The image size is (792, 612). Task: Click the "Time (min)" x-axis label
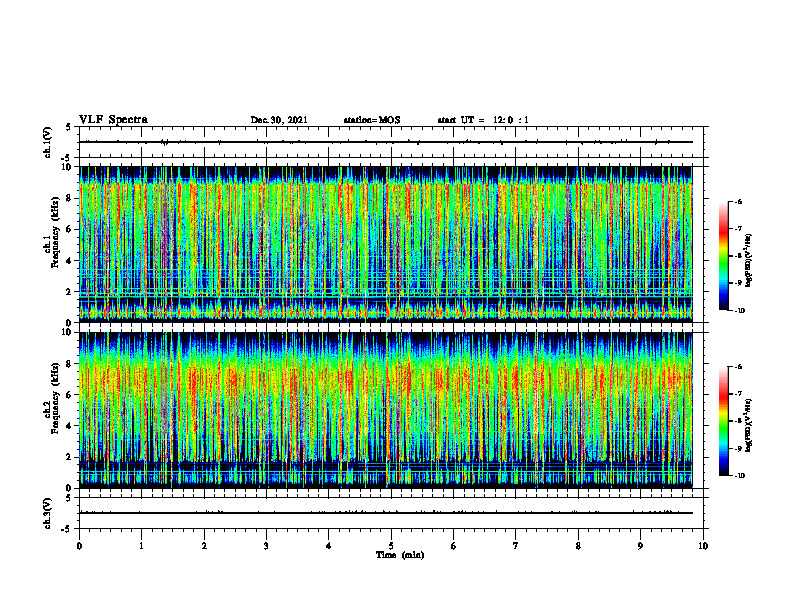(x=400, y=555)
